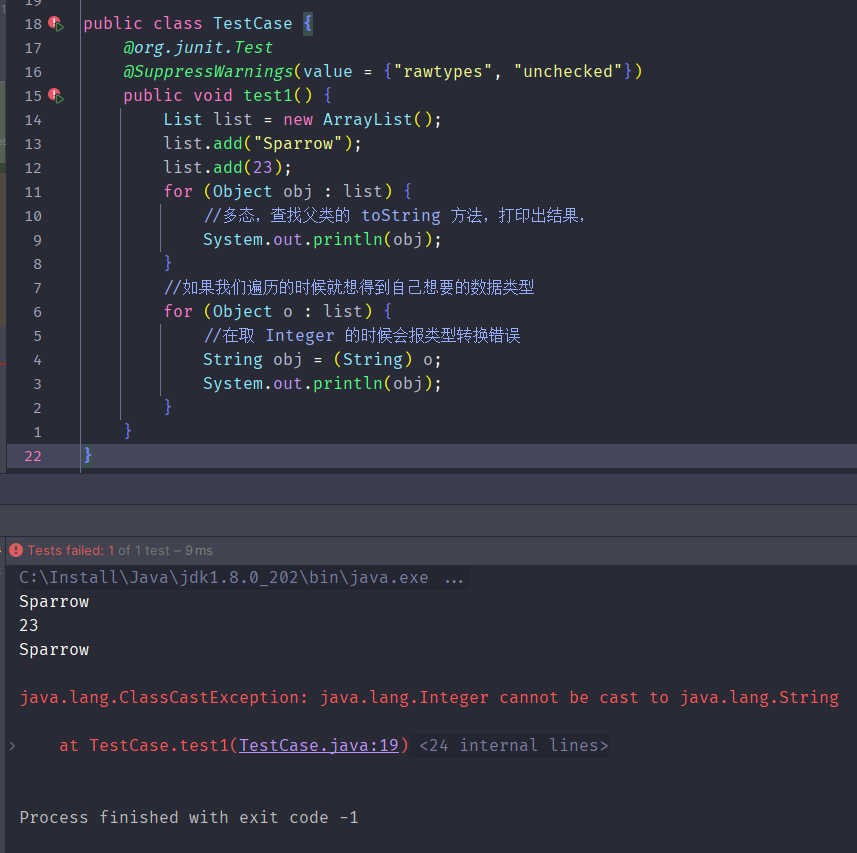Image resolution: width=857 pixels, height=853 pixels.
Task: Click the ArrayList constructor call
Action: point(367,119)
